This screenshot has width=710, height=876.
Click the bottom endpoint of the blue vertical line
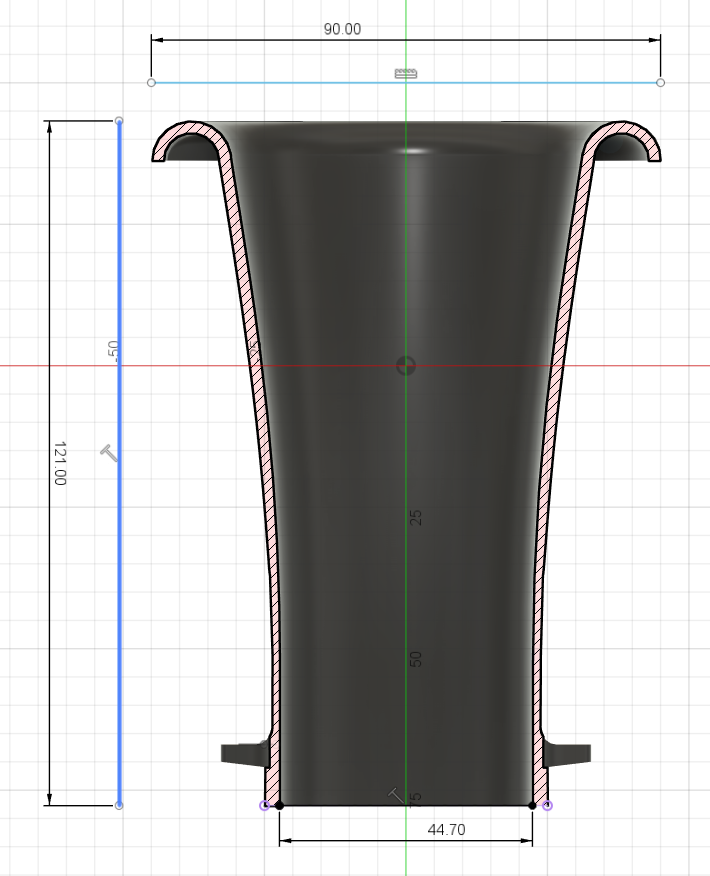[x=119, y=805]
